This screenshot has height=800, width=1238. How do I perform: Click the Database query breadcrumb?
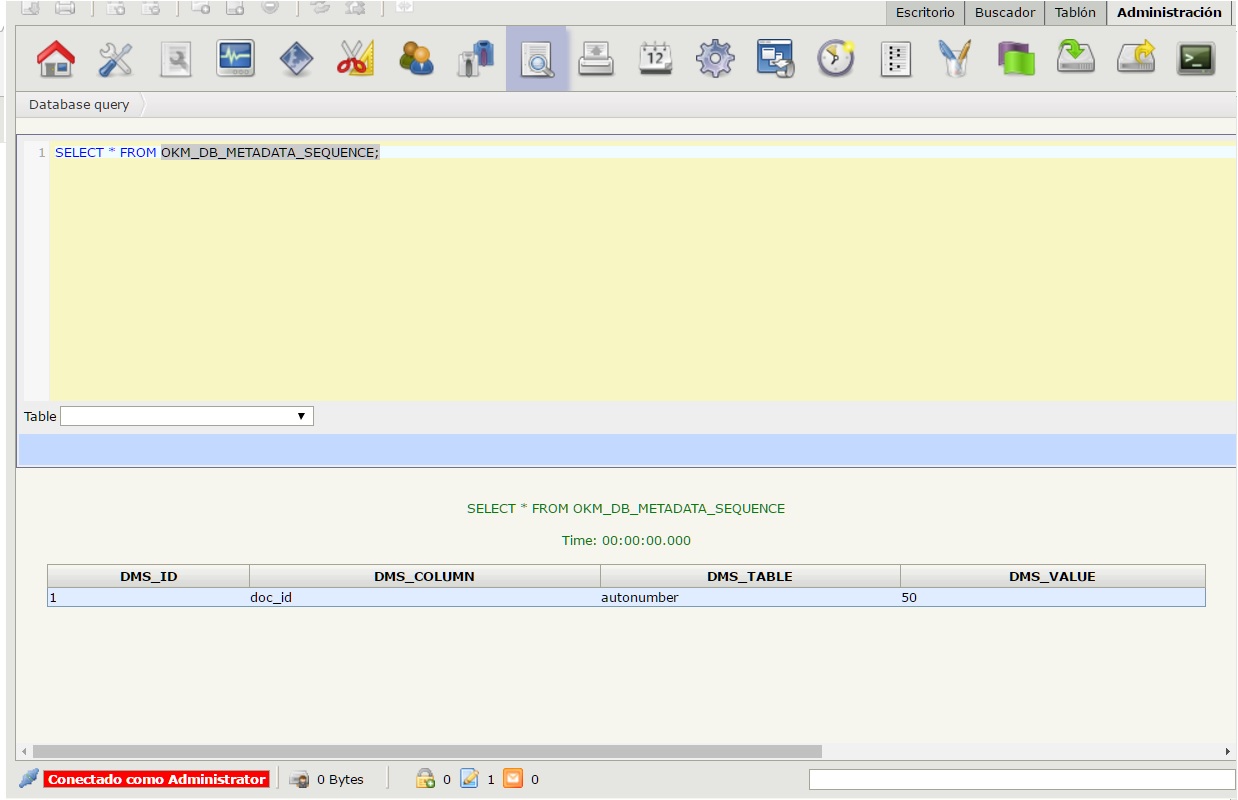[79, 105]
